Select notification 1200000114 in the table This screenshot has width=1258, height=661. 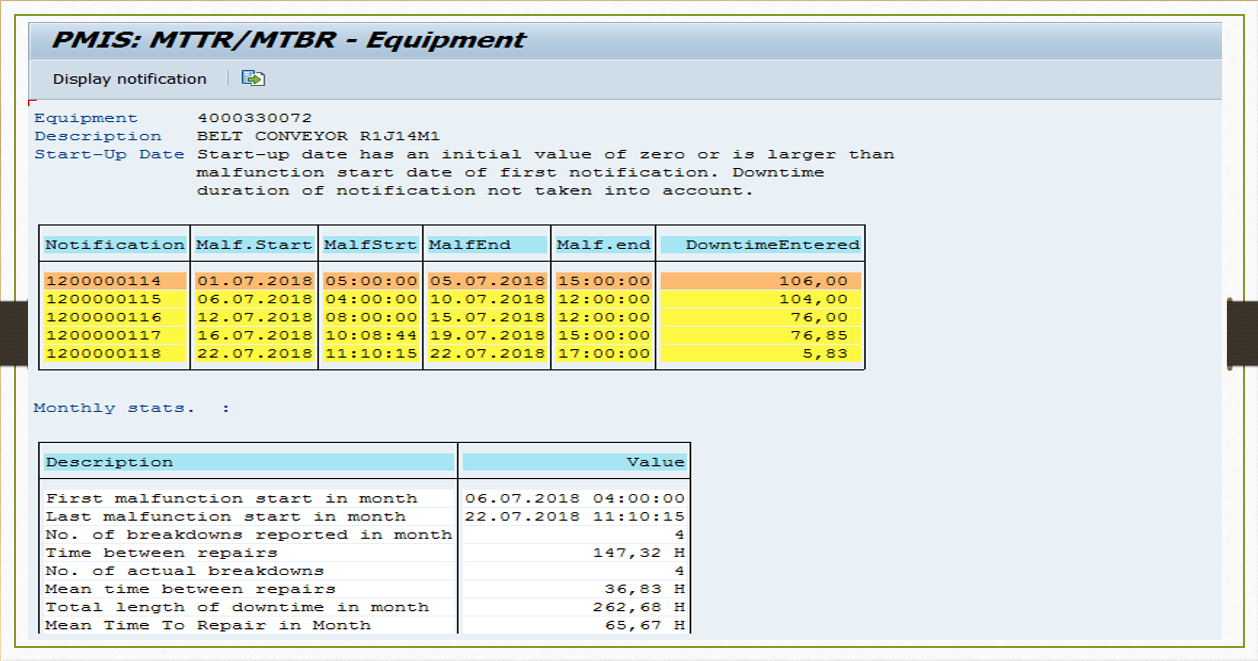tap(103, 281)
